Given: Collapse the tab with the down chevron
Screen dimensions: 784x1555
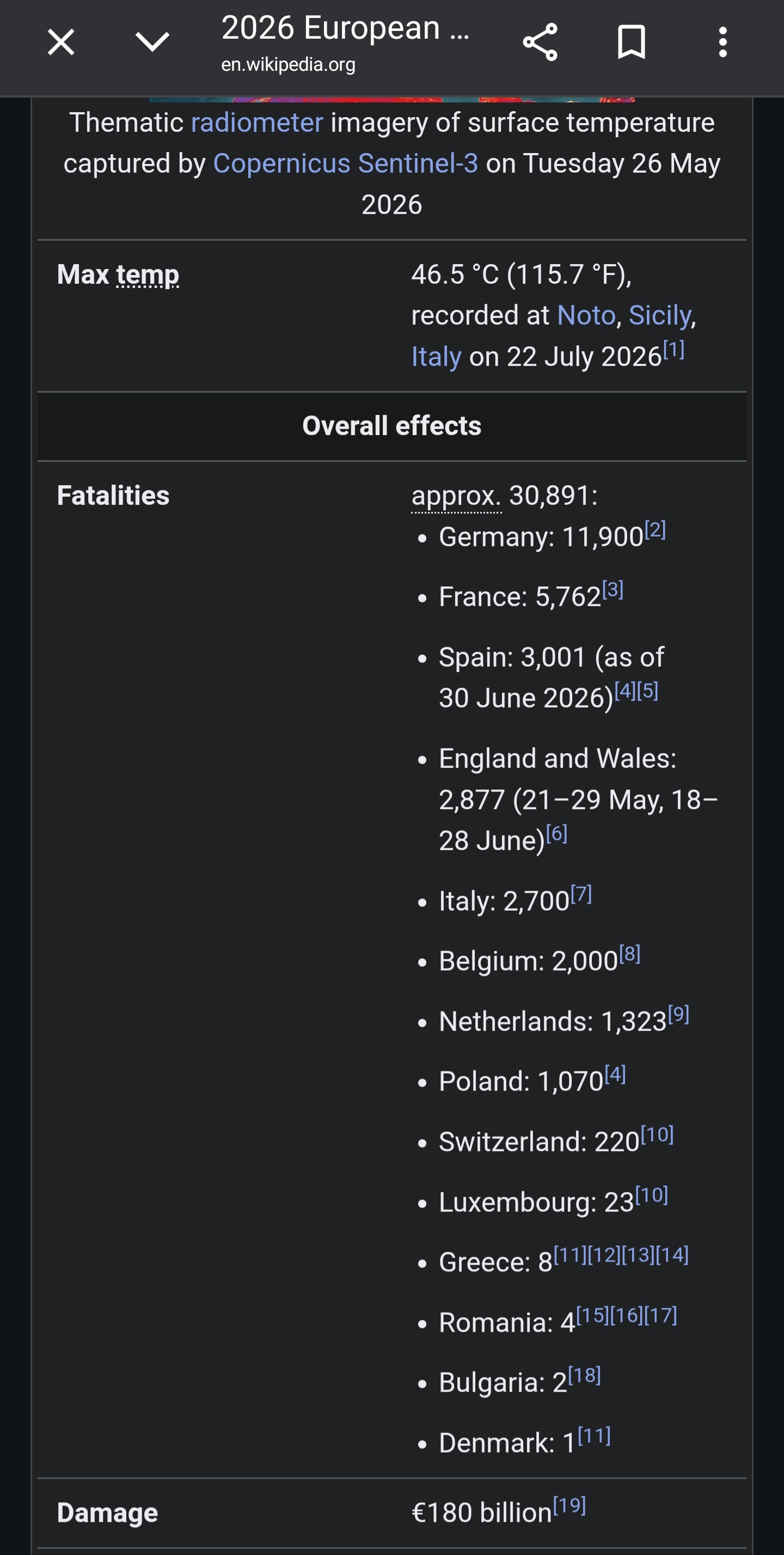Looking at the screenshot, I should click(152, 42).
